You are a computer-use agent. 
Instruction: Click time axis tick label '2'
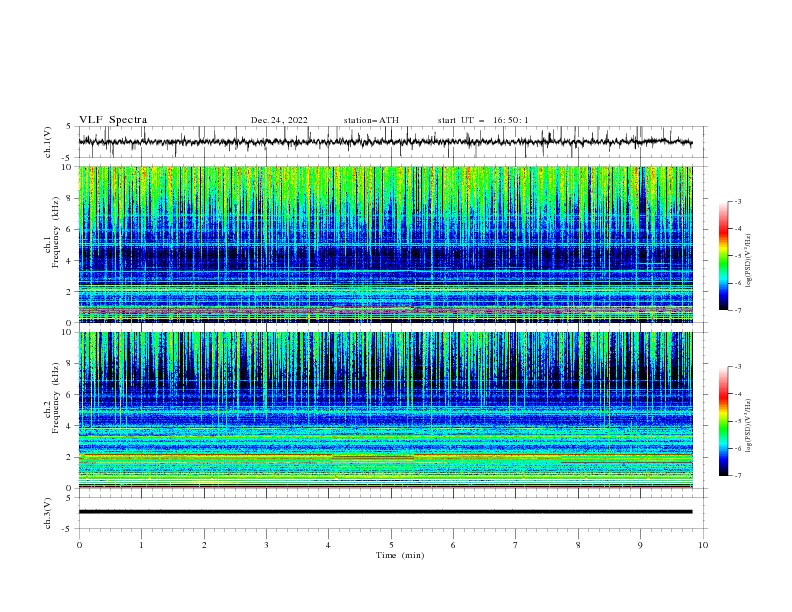coord(204,545)
